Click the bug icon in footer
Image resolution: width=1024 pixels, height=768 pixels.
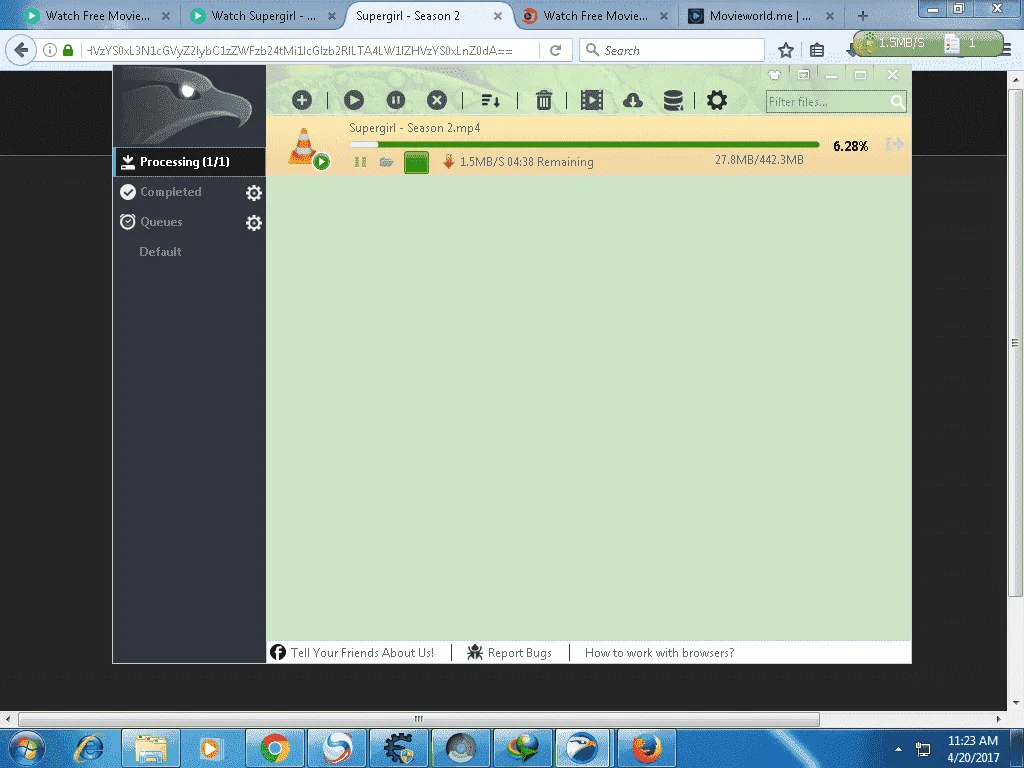tap(475, 652)
